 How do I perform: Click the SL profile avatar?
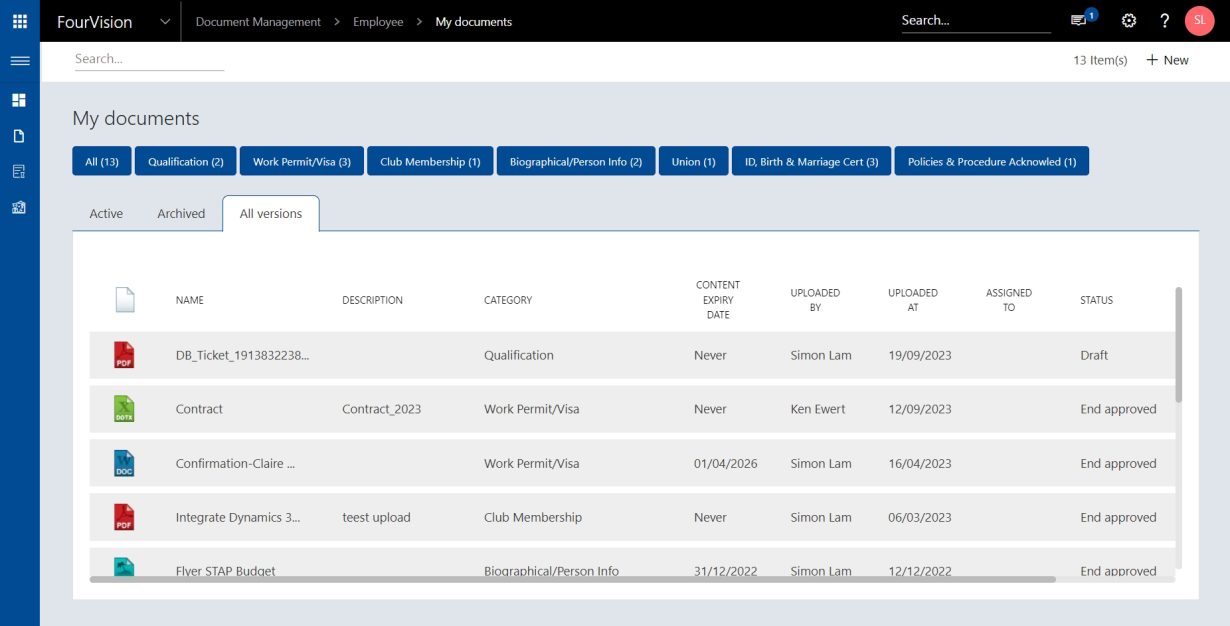click(x=1199, y=20)
